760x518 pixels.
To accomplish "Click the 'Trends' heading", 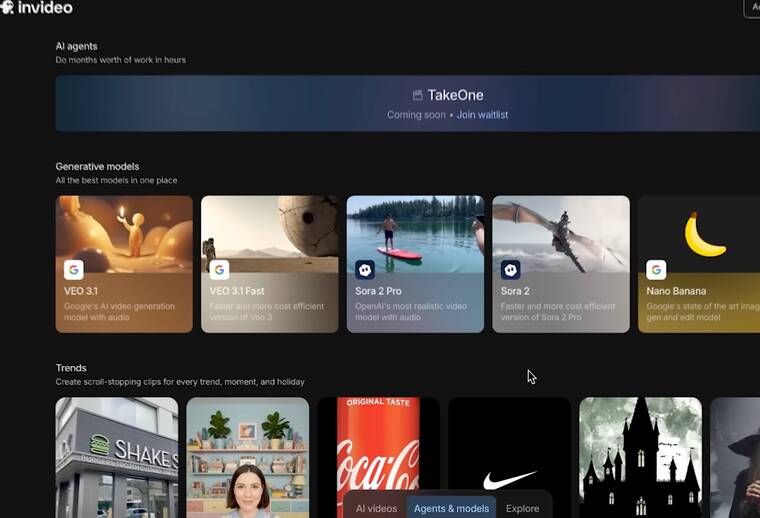I will [71, 368].
